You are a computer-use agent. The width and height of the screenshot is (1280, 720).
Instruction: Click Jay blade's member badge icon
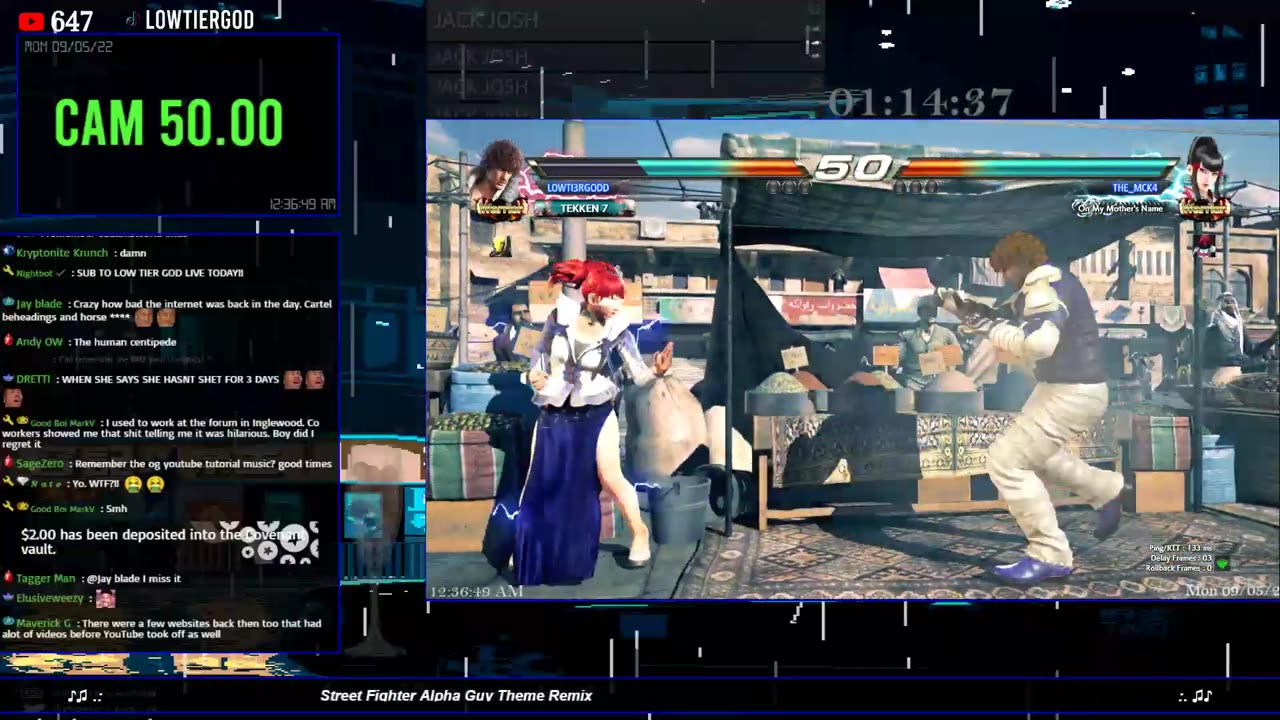pyautogui.click(x=8, y=303)
